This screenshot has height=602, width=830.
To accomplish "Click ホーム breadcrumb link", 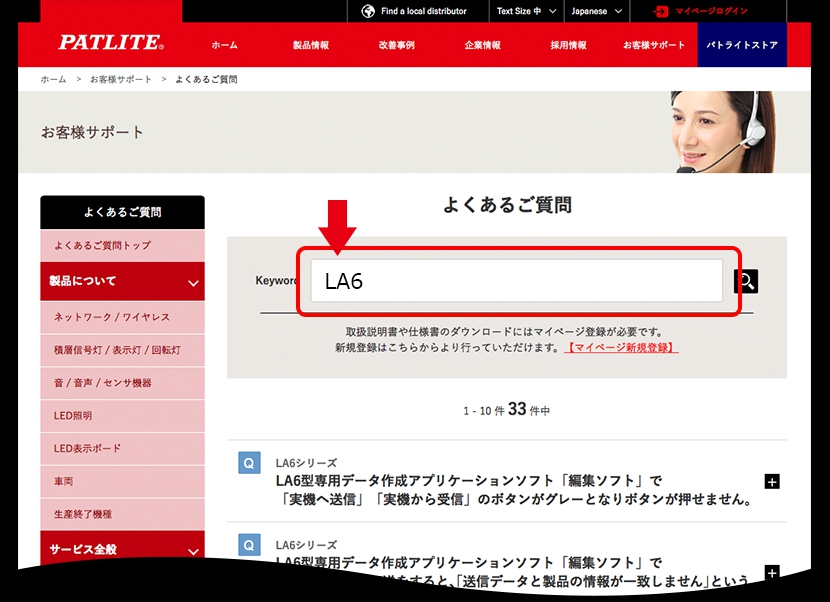I will point(53,79).
